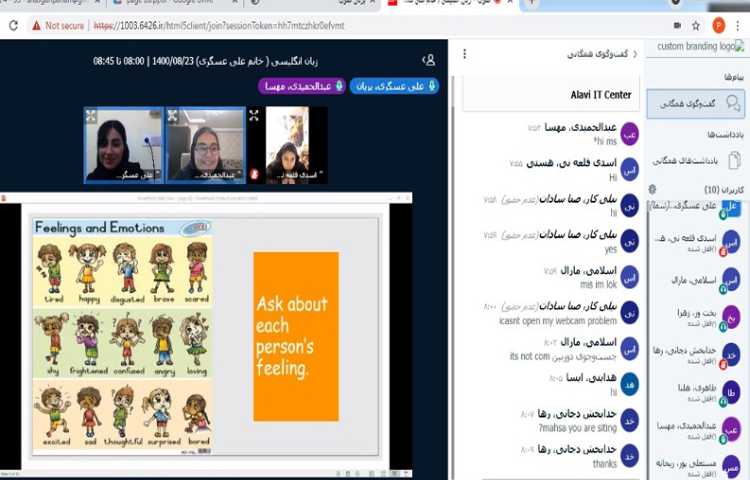Screen dimensions: 750x480
Task: Reload the page in the browser
Action: (13, 25)
